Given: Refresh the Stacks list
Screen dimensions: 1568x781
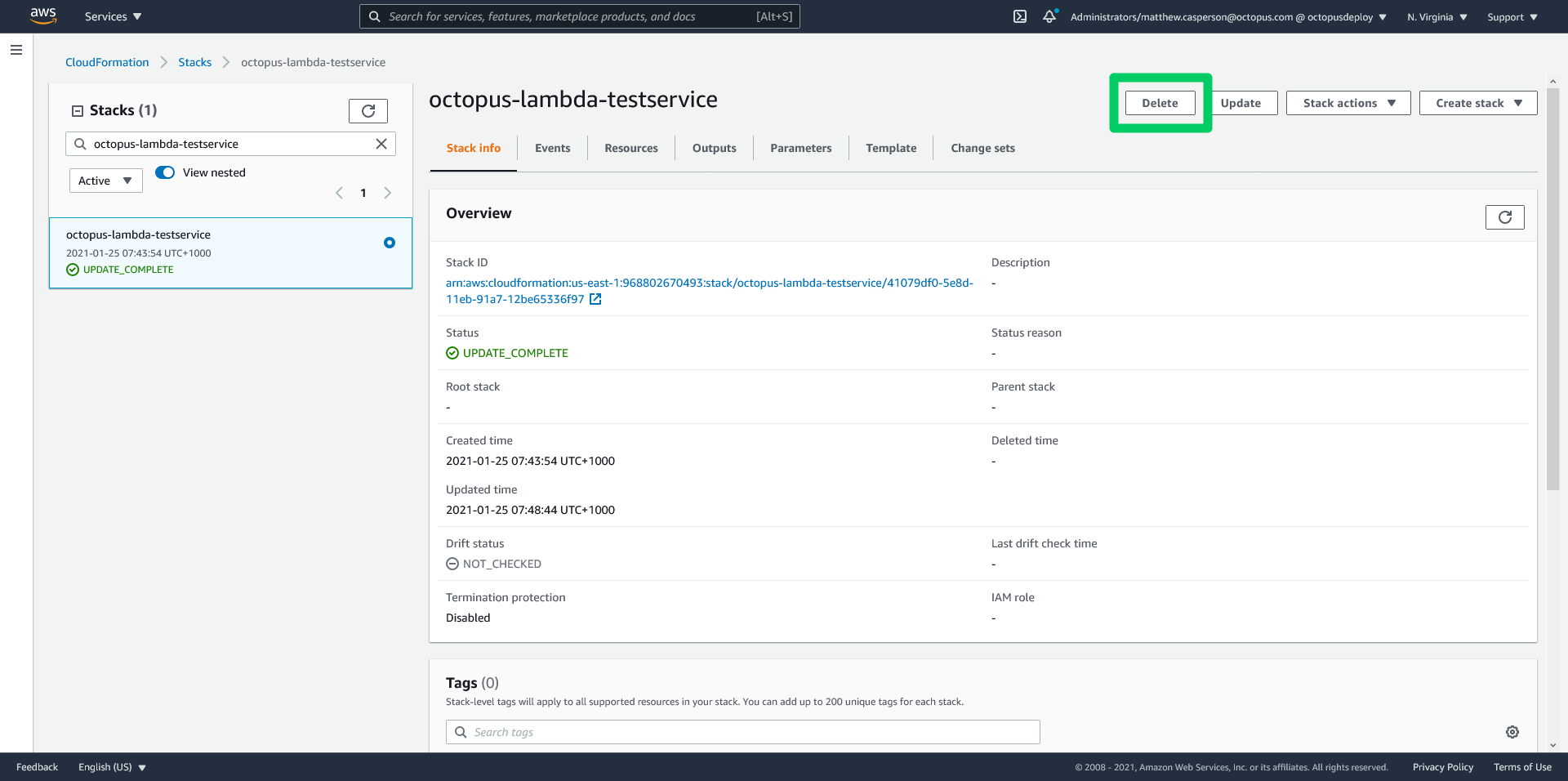Looking at the screenshot, I should [368, 110].
